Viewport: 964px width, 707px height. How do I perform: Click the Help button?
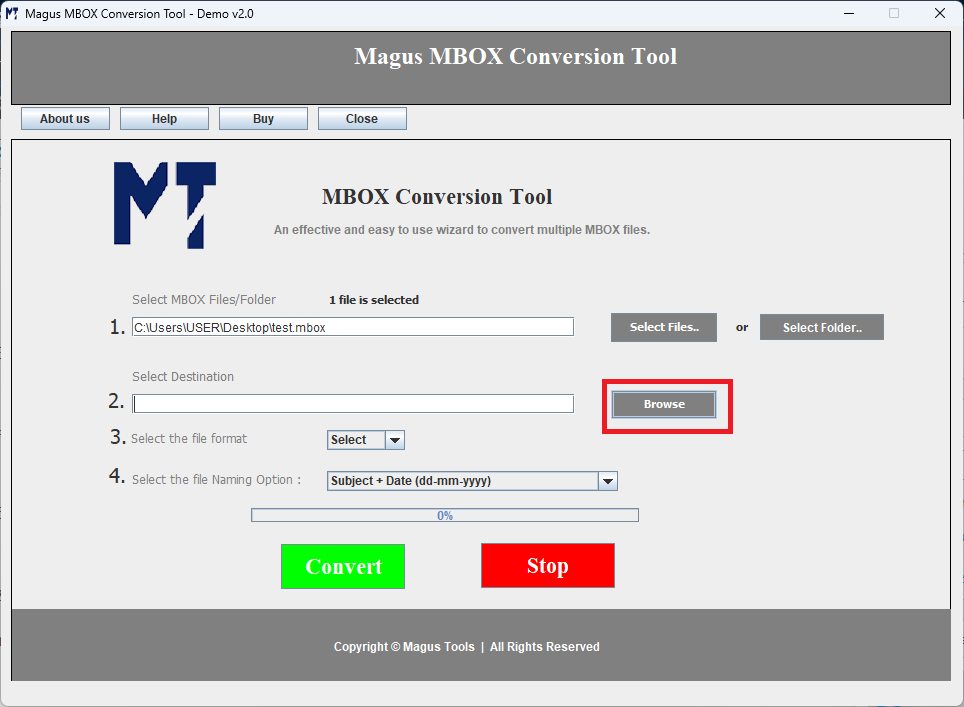click(x=164, y=119)
